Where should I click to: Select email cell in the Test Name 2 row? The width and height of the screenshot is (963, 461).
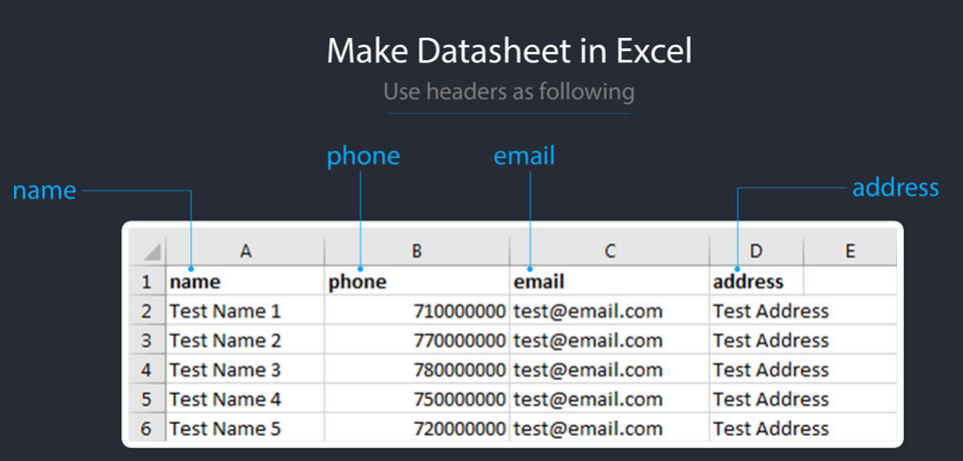(x=609, y=340)
